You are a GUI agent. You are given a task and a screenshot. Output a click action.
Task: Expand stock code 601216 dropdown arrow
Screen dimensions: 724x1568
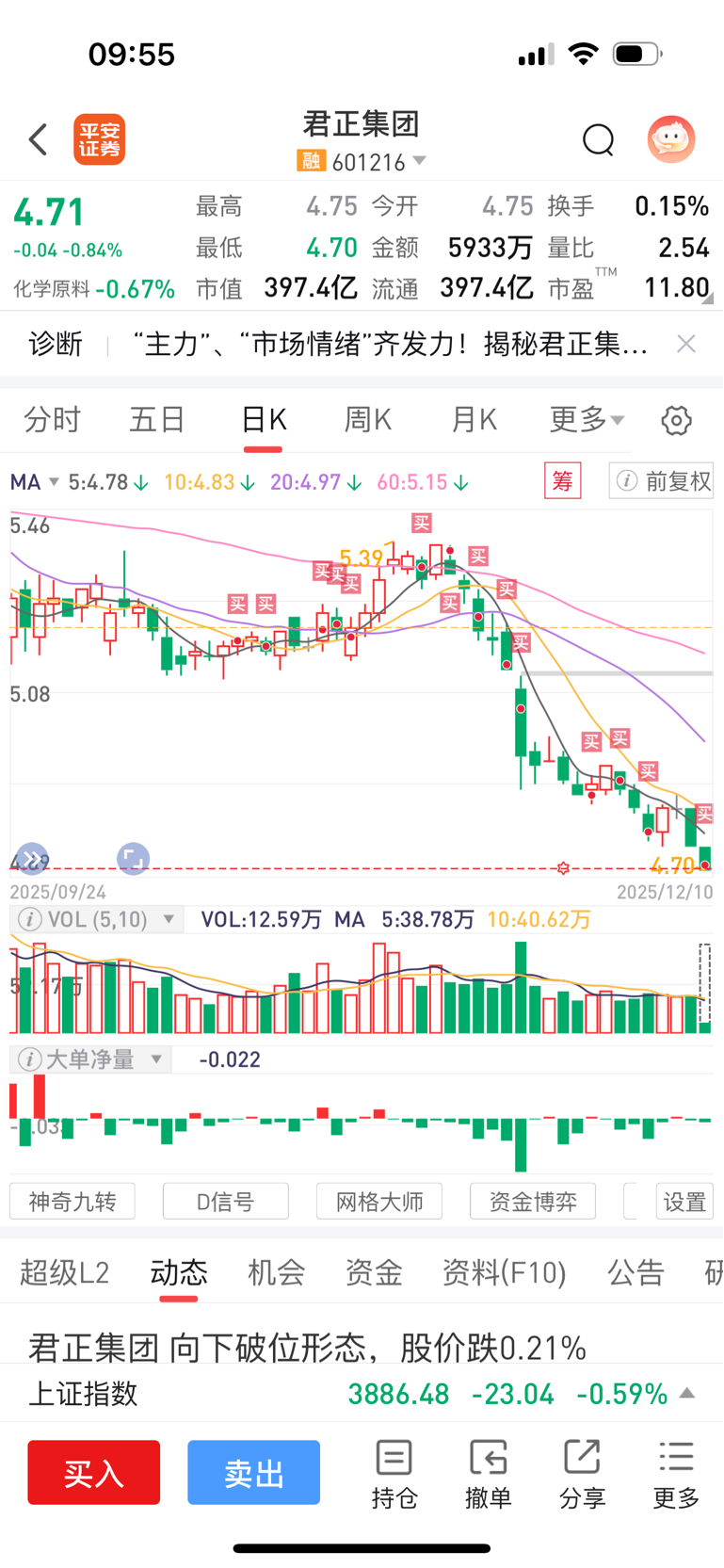pos(420,161)
